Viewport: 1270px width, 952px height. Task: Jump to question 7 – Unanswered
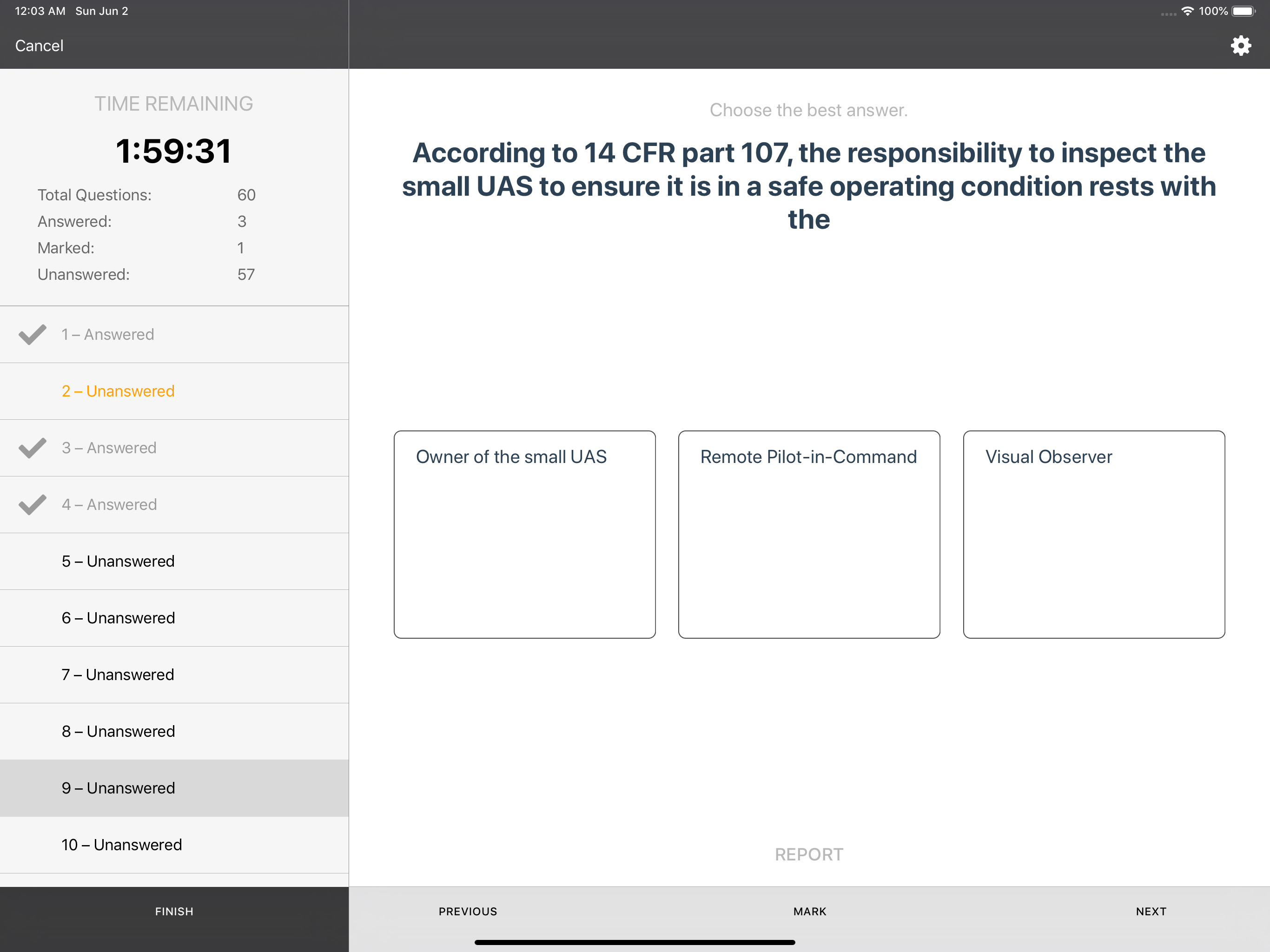click(174, 674)
